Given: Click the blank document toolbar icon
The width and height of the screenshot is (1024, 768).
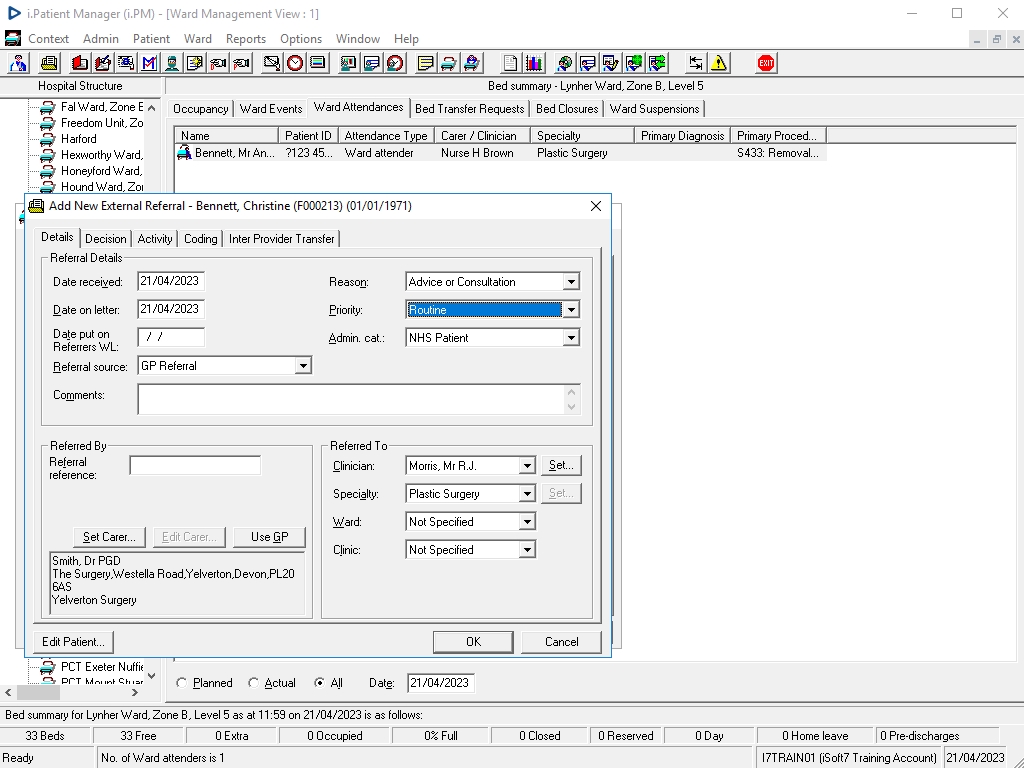Looking at the screenshot, I should coord(510,63).
